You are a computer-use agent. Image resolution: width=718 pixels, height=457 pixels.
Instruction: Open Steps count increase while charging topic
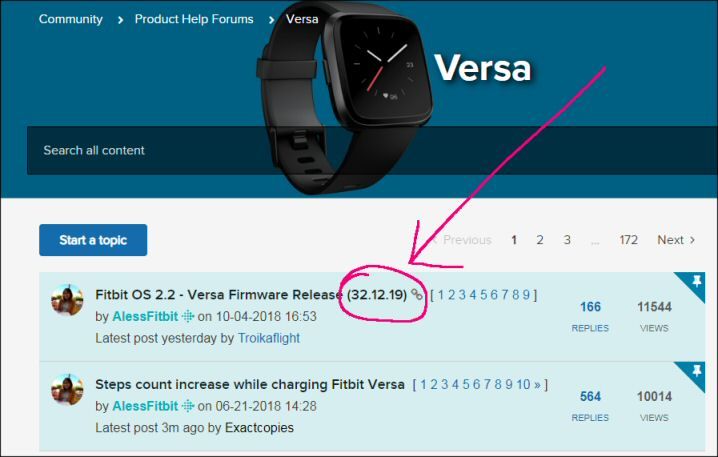250,384
